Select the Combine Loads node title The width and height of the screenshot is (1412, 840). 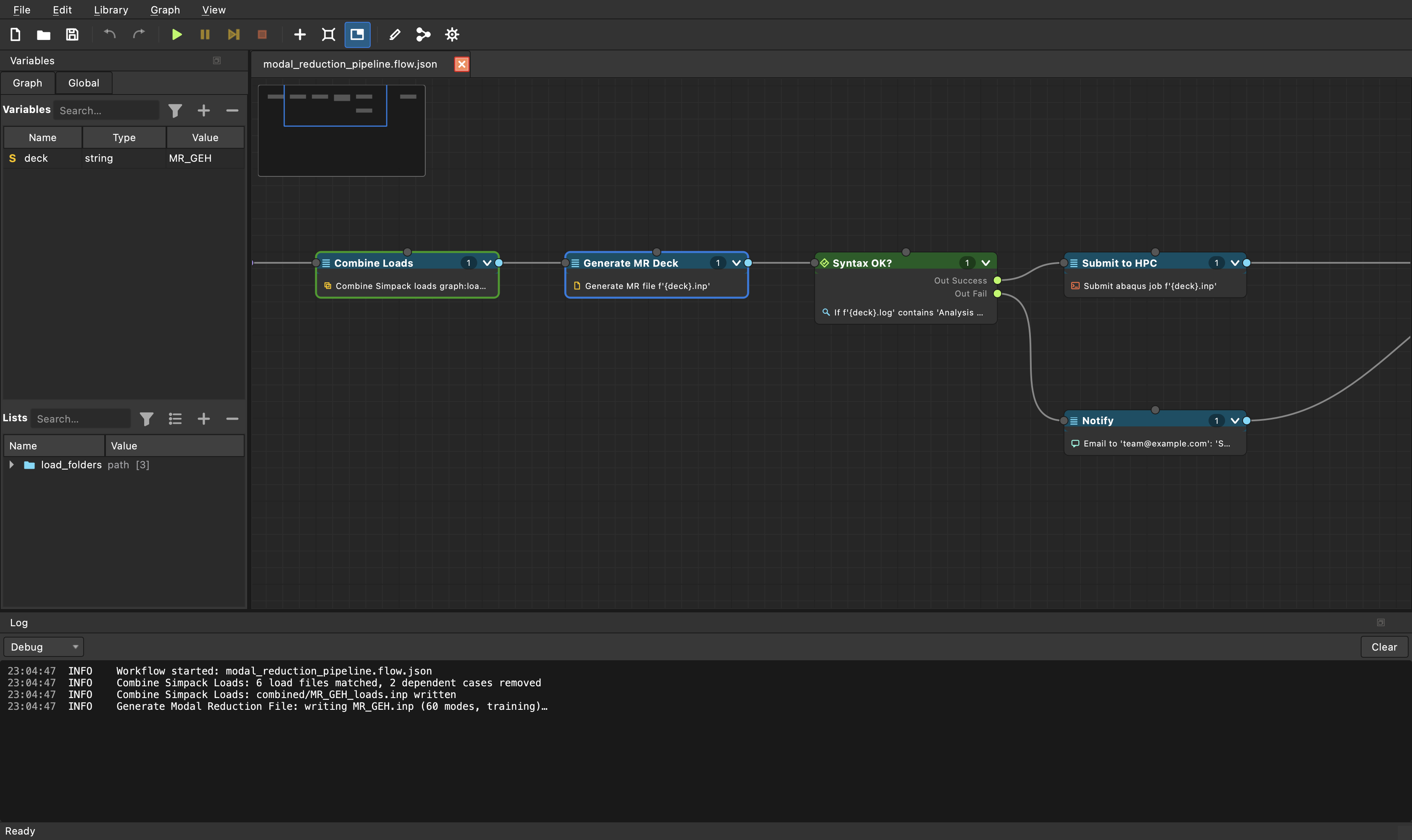374,263
